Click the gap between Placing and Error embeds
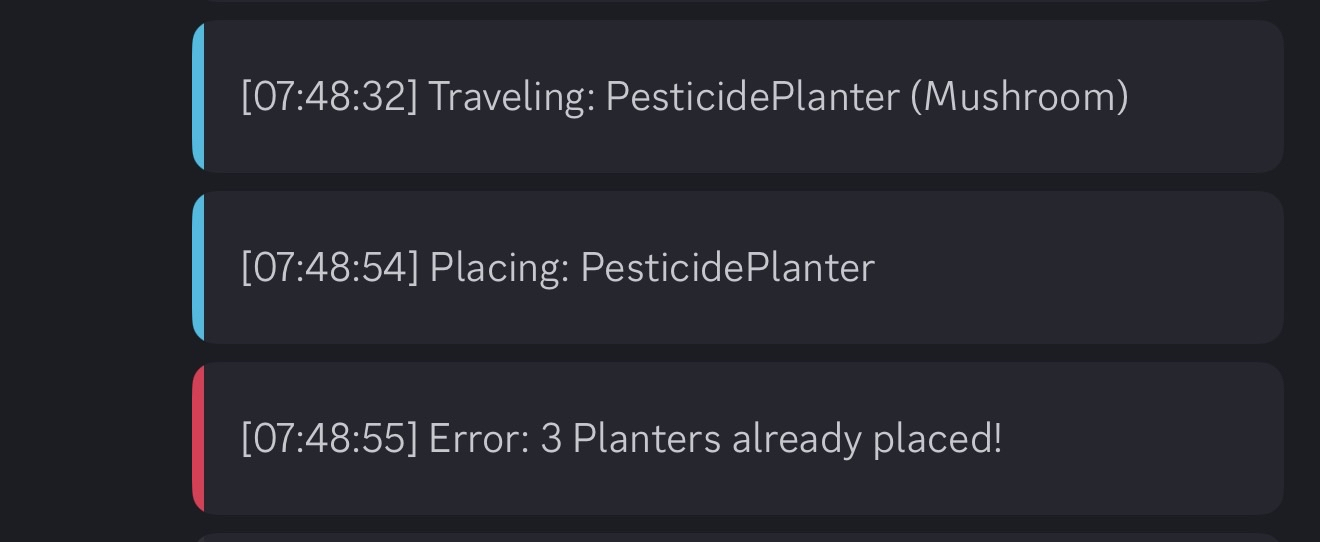 pos(738,353)
